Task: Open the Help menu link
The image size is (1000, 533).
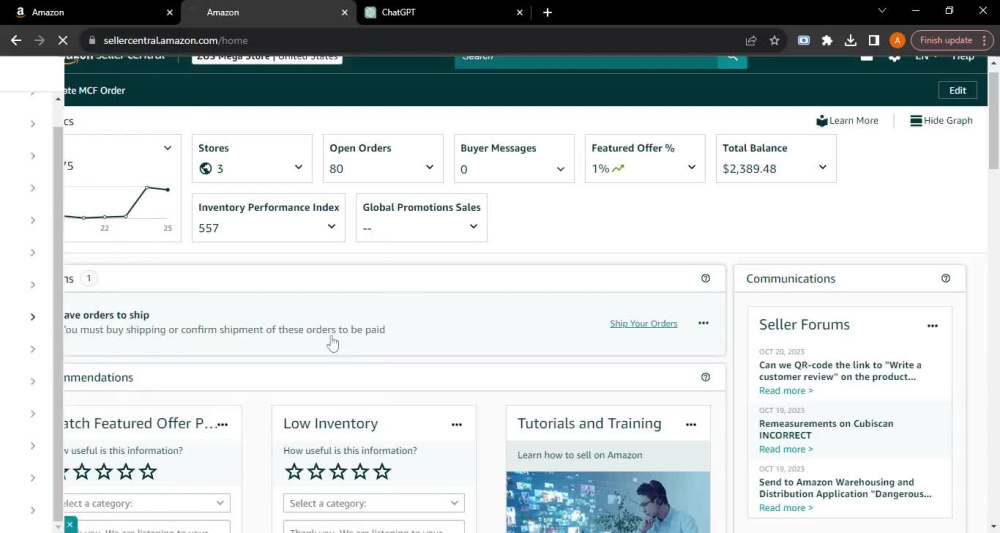Action: [x=963, y=58]
